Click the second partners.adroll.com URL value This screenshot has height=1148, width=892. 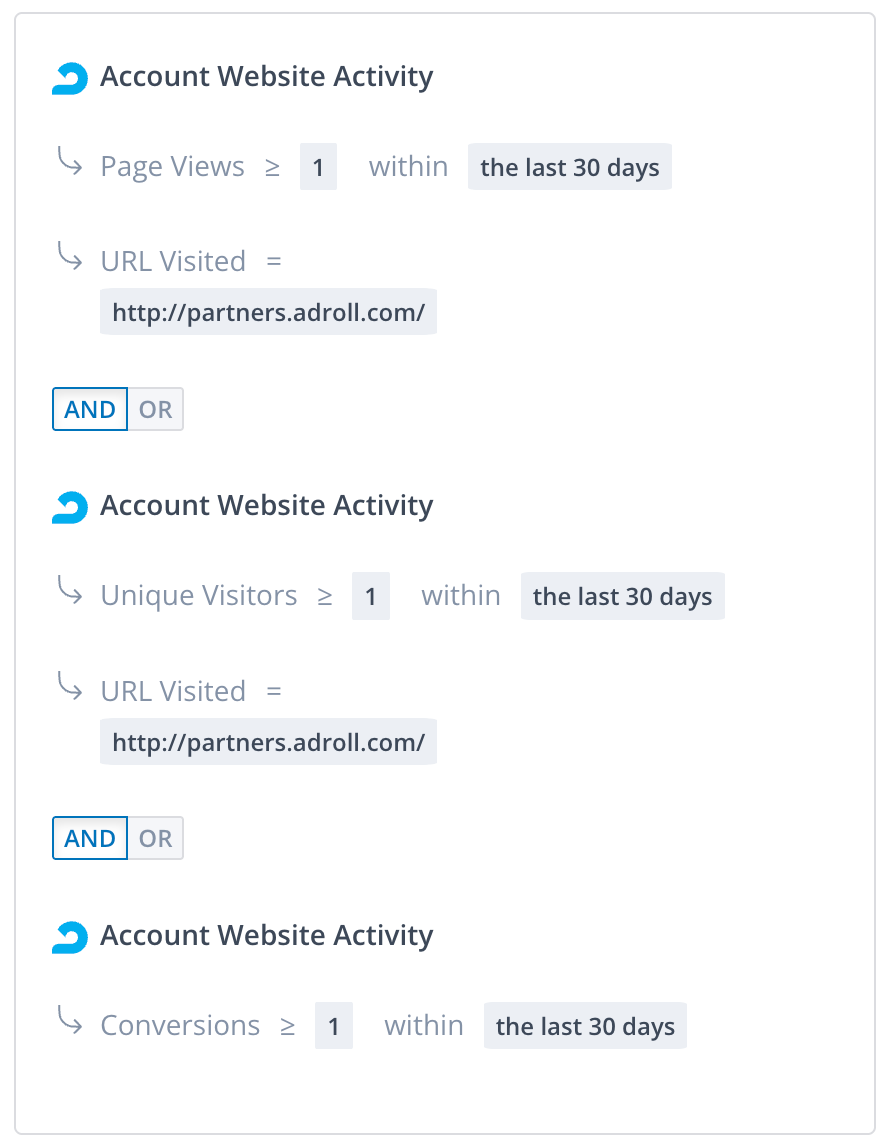pyautogui.click(x=268, y=743)
